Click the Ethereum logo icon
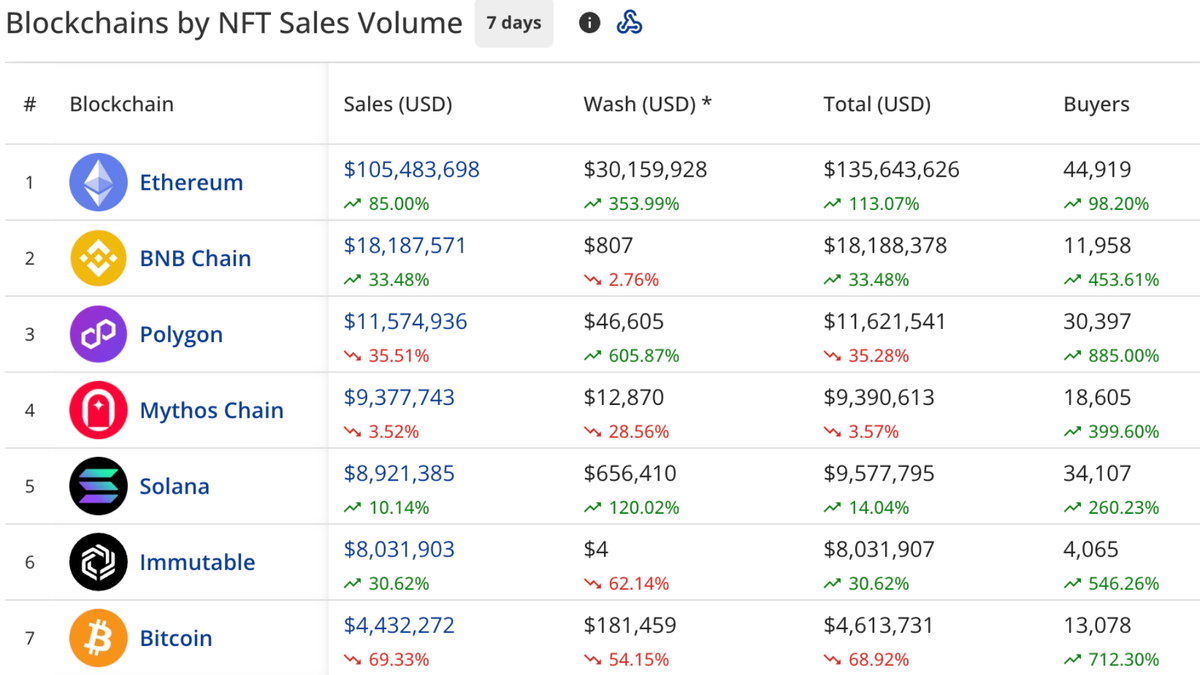 [98, 182]
